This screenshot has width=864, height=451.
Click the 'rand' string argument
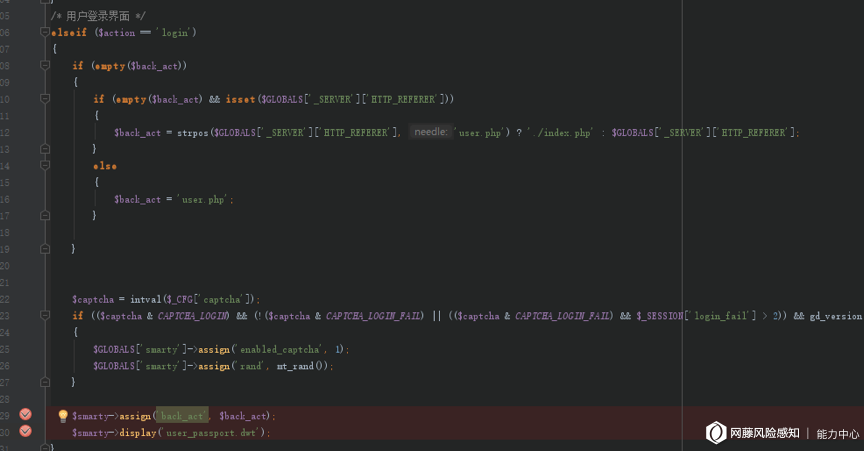pyautogui.click(x=250, y=366)
